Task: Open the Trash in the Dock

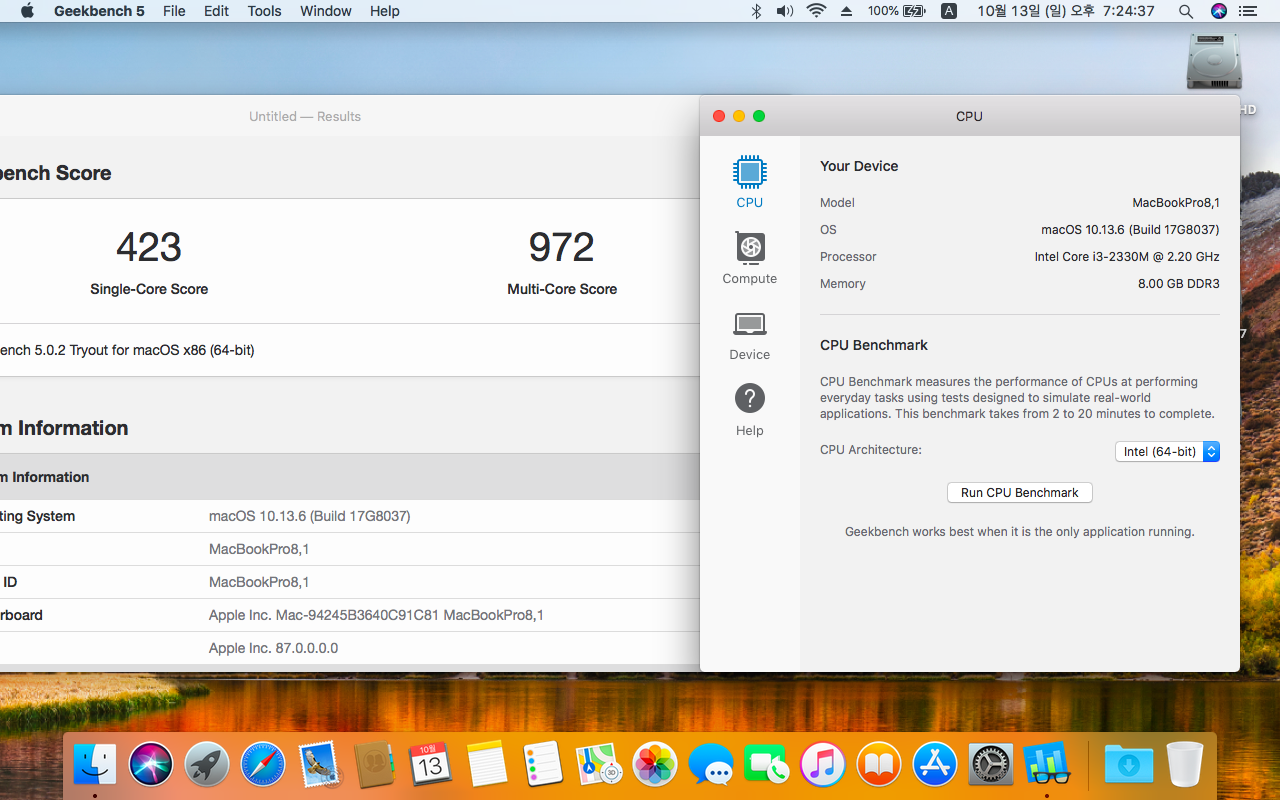Action: (1185, 766)
